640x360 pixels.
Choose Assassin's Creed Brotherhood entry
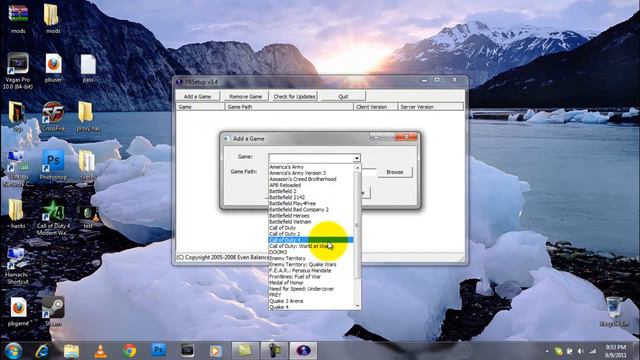click(311, 179)
